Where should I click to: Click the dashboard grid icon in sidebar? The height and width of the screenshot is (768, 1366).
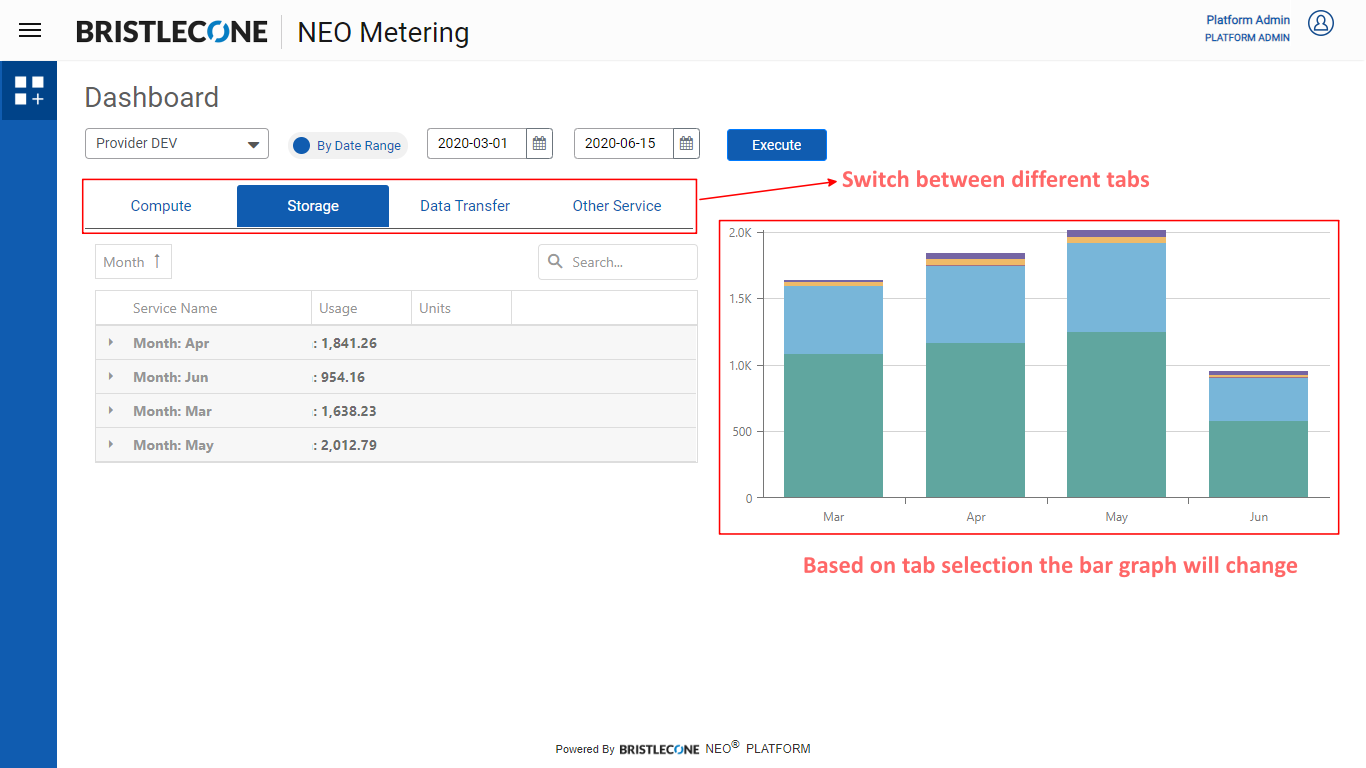(29, 91)
